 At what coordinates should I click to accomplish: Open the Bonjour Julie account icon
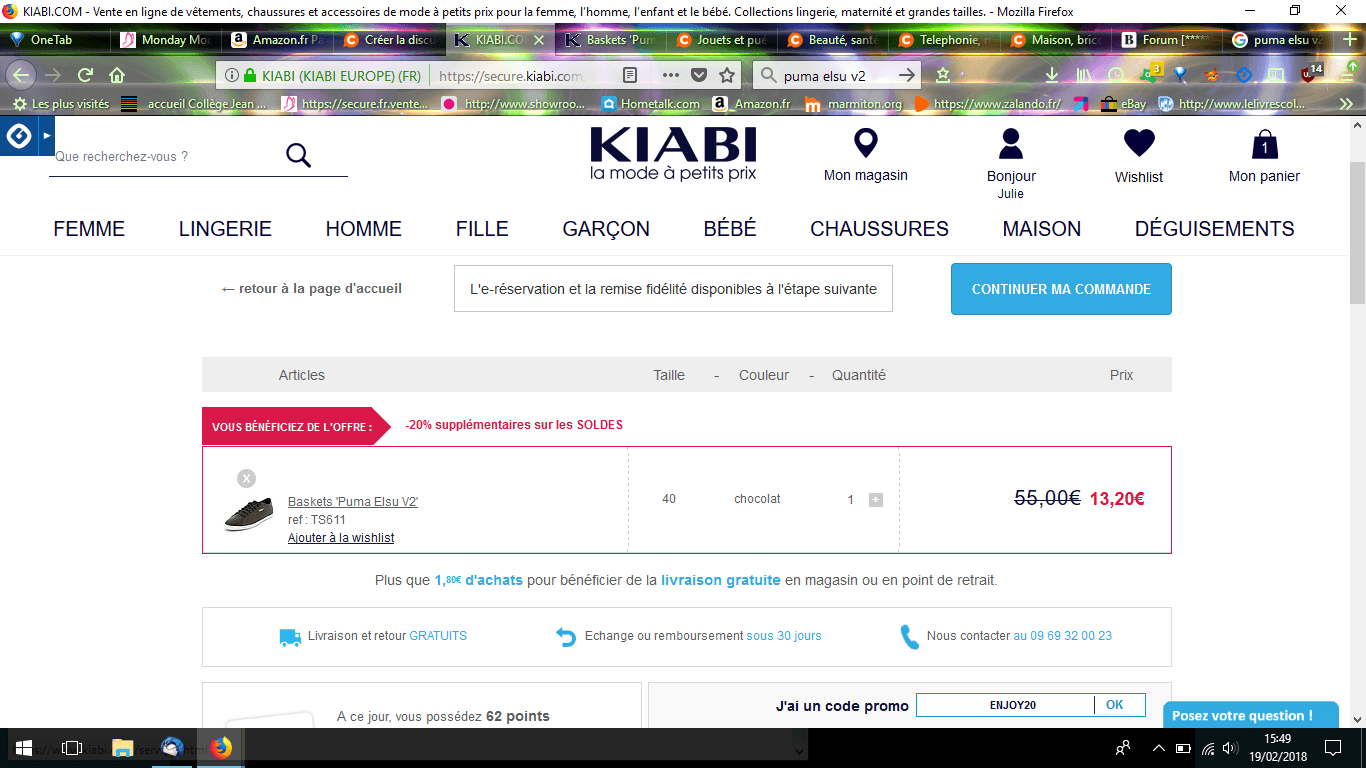tap(1011, 145)
